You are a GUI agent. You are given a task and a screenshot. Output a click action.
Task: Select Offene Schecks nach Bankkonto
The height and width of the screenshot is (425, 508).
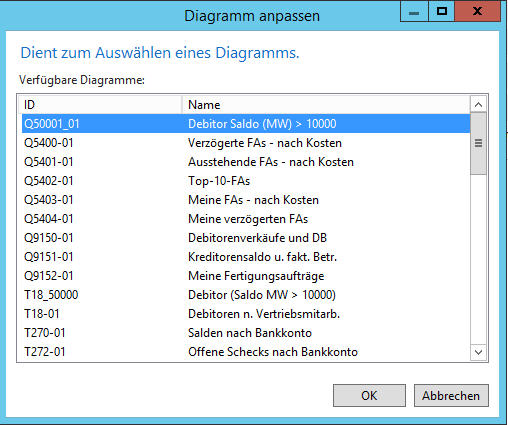coord(246,352)
